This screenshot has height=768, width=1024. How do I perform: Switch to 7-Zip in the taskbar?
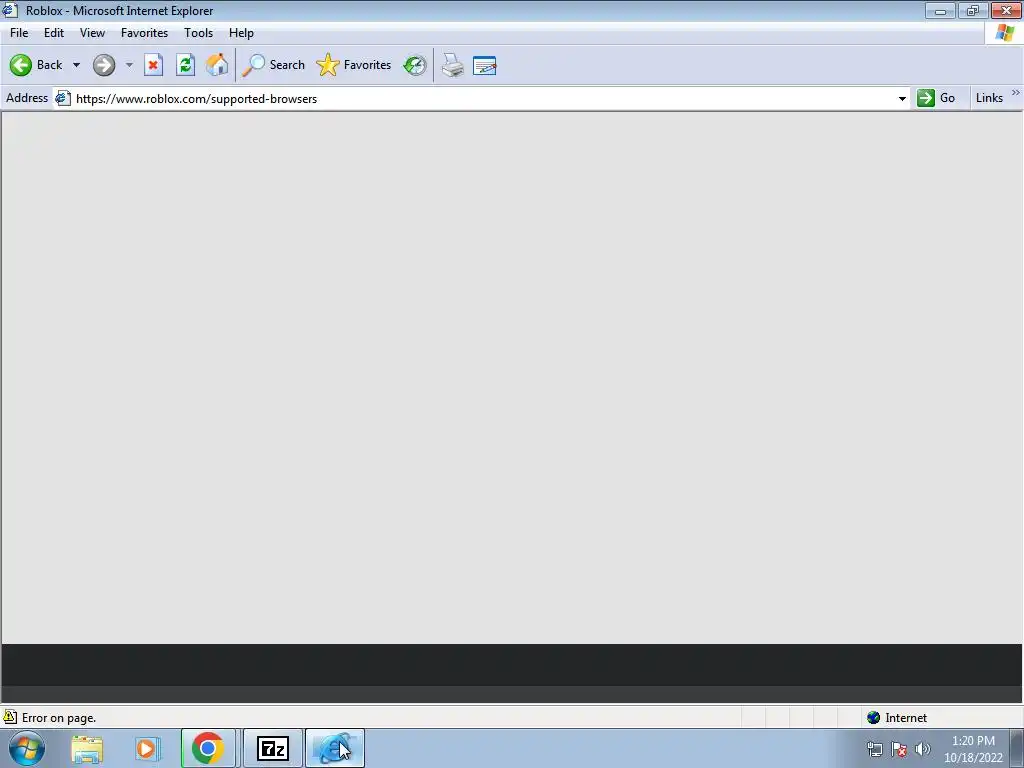[x=272, y=748]
